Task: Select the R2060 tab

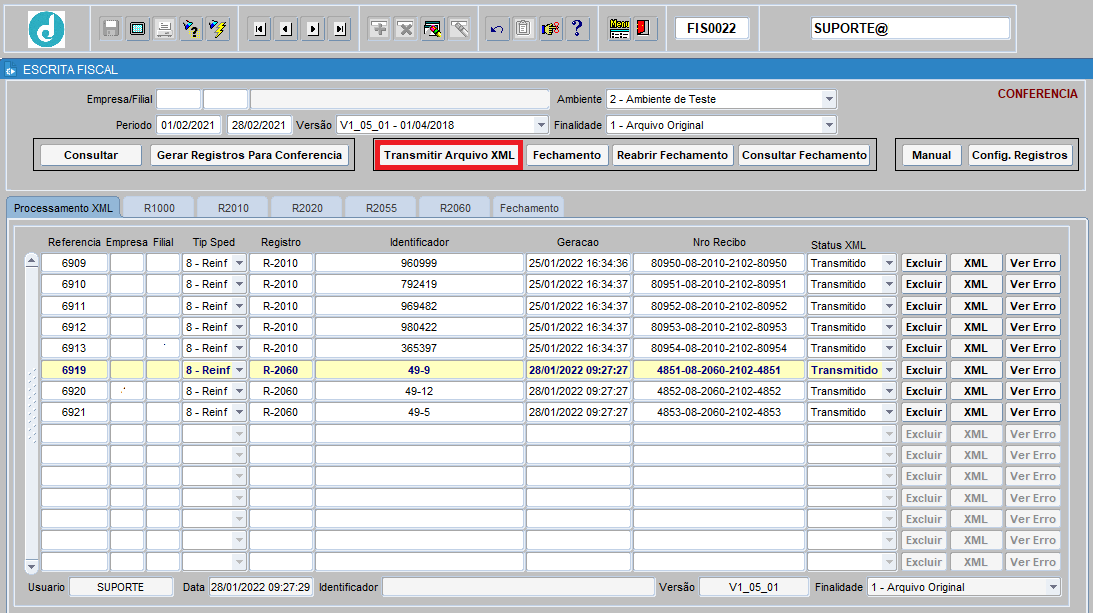Action: tap(455, 208)
